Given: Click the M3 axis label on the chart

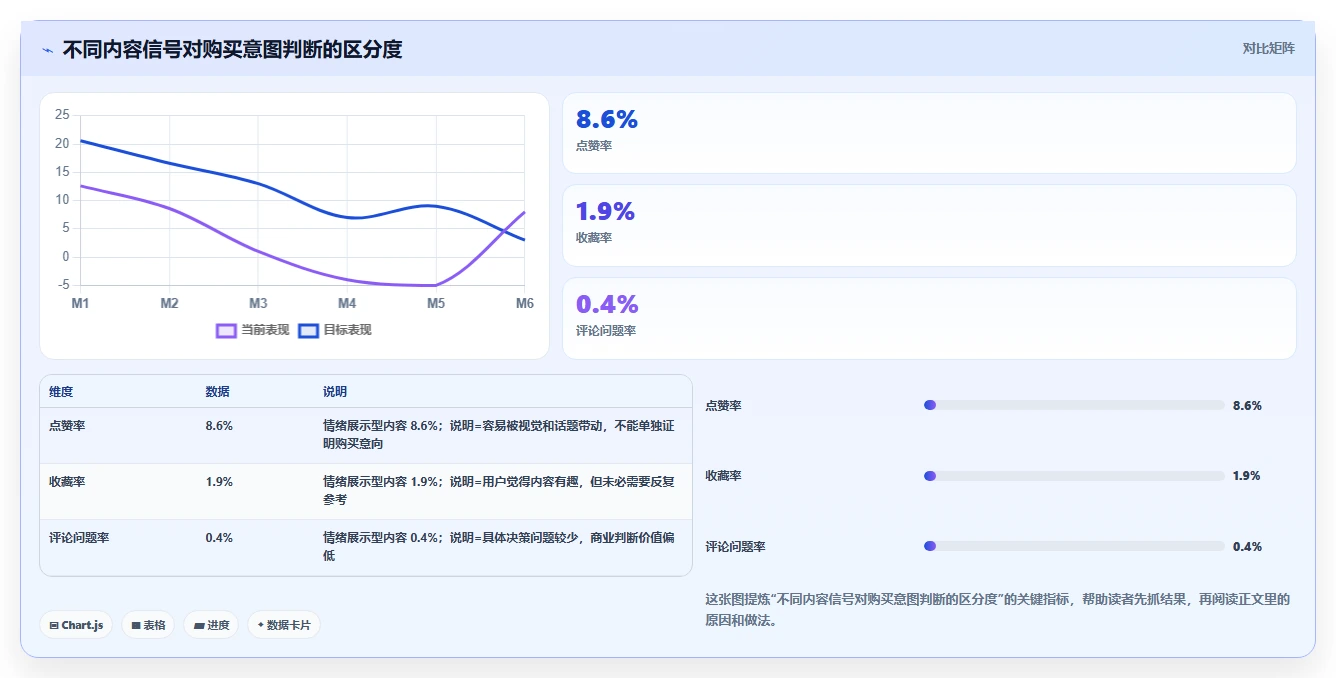Looking at the screenshot, I should pos(258,303).
